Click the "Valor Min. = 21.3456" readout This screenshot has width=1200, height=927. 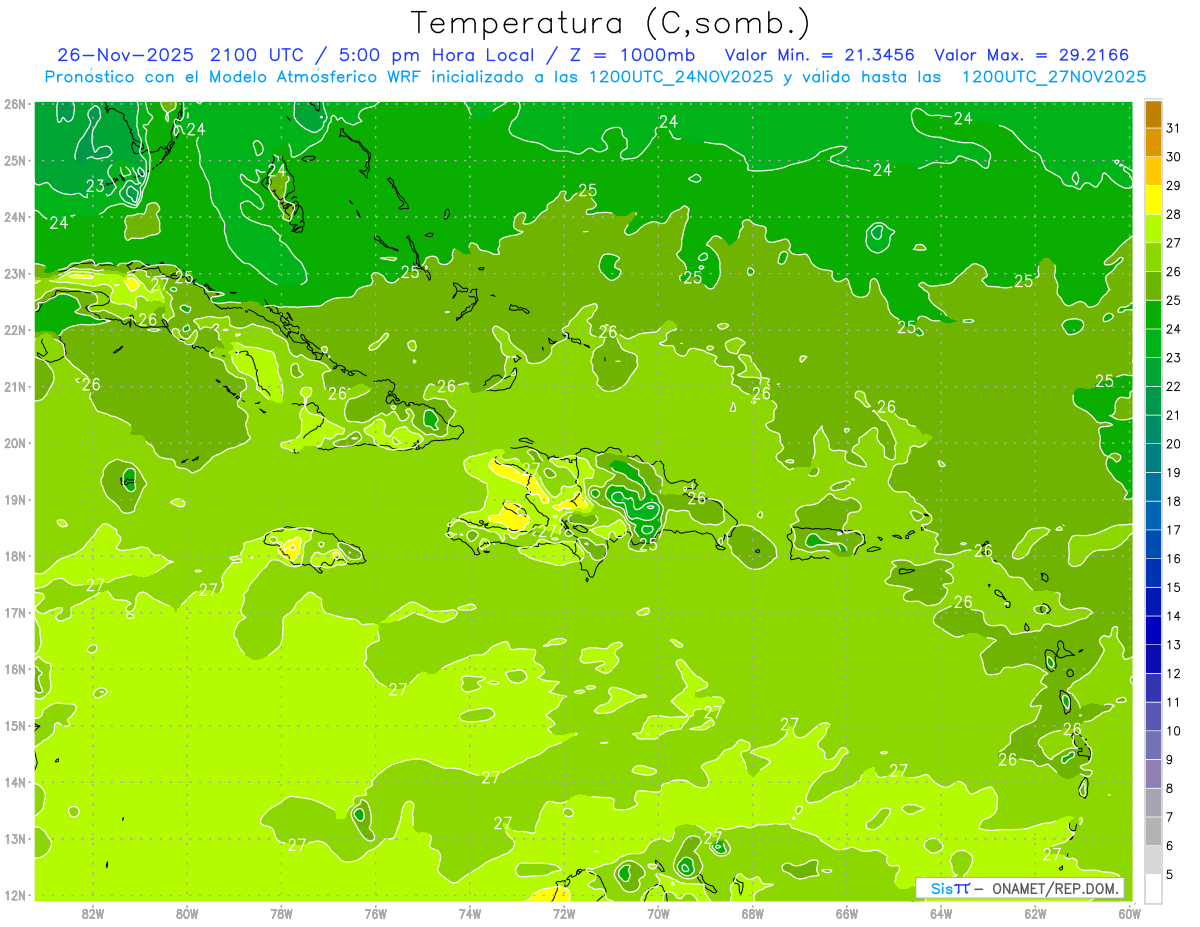[x=821, y=55]
